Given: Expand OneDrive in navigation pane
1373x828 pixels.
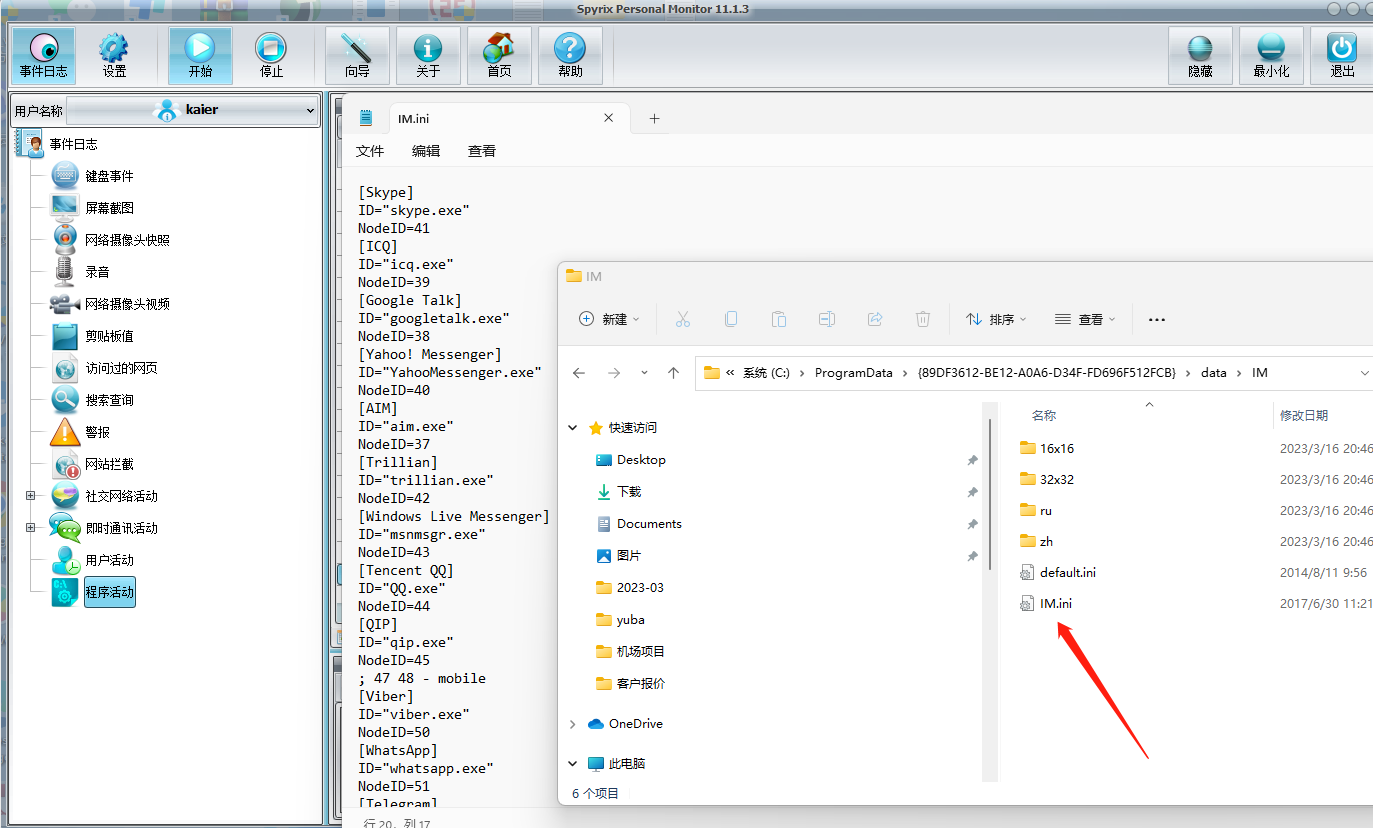Looking at the screenshot, I should pyautogui.click(x=573, y=724).
